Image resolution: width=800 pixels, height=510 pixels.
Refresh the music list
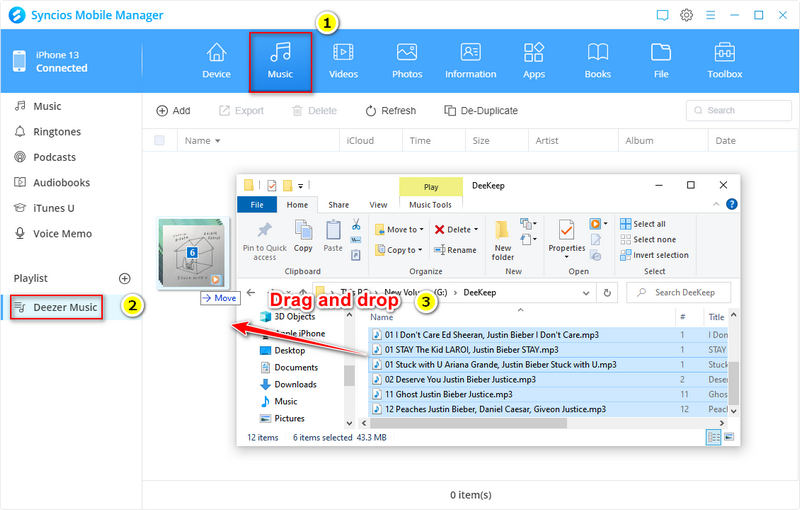[x=391, y=111]
